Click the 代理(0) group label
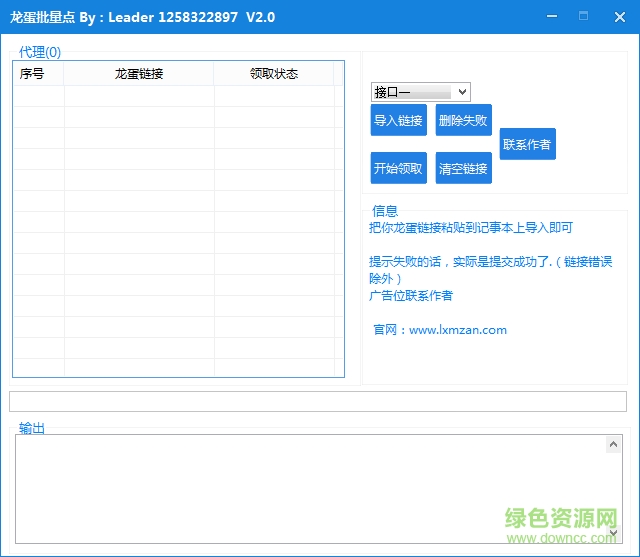 pos(40,52)
